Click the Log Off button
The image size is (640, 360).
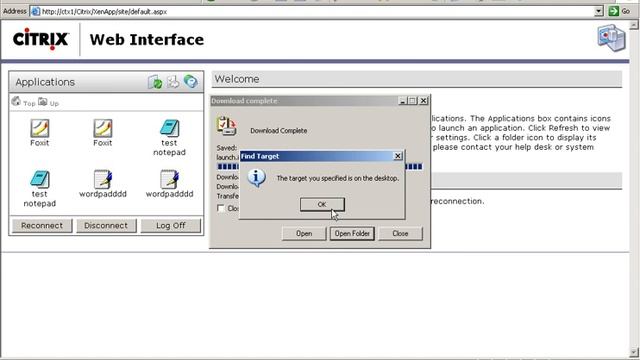pyautogui.click(x=171, y=225)
